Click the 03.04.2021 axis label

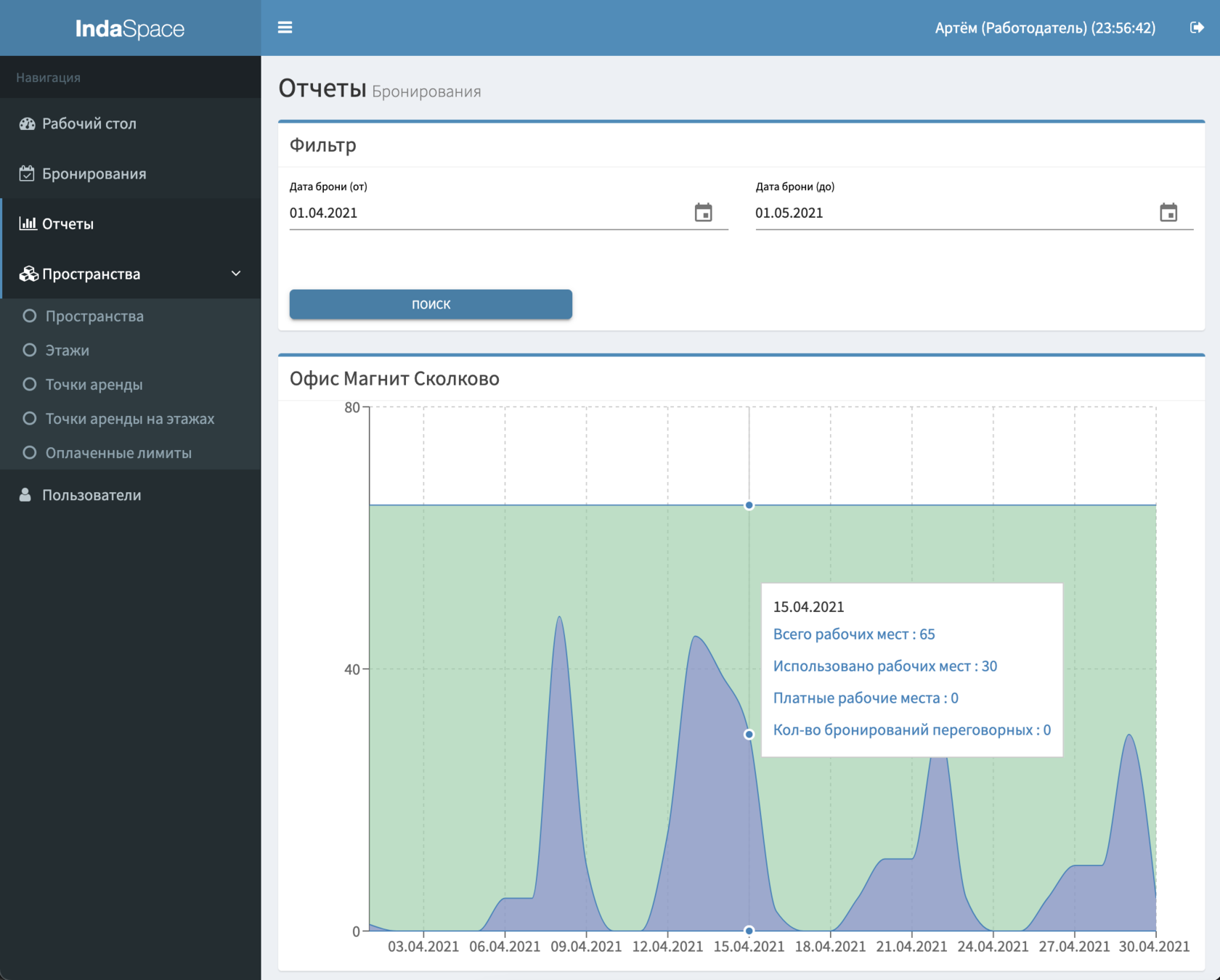click(423, 946)
